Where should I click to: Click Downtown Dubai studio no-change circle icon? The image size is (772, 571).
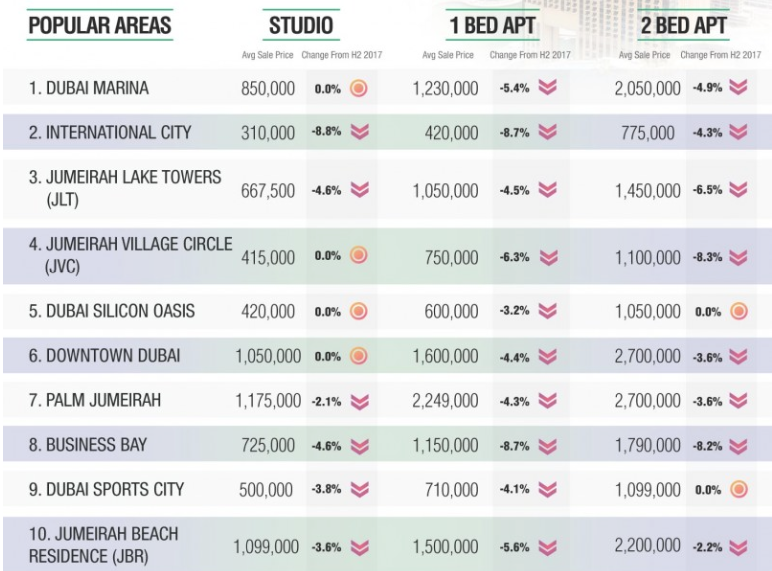358,355
